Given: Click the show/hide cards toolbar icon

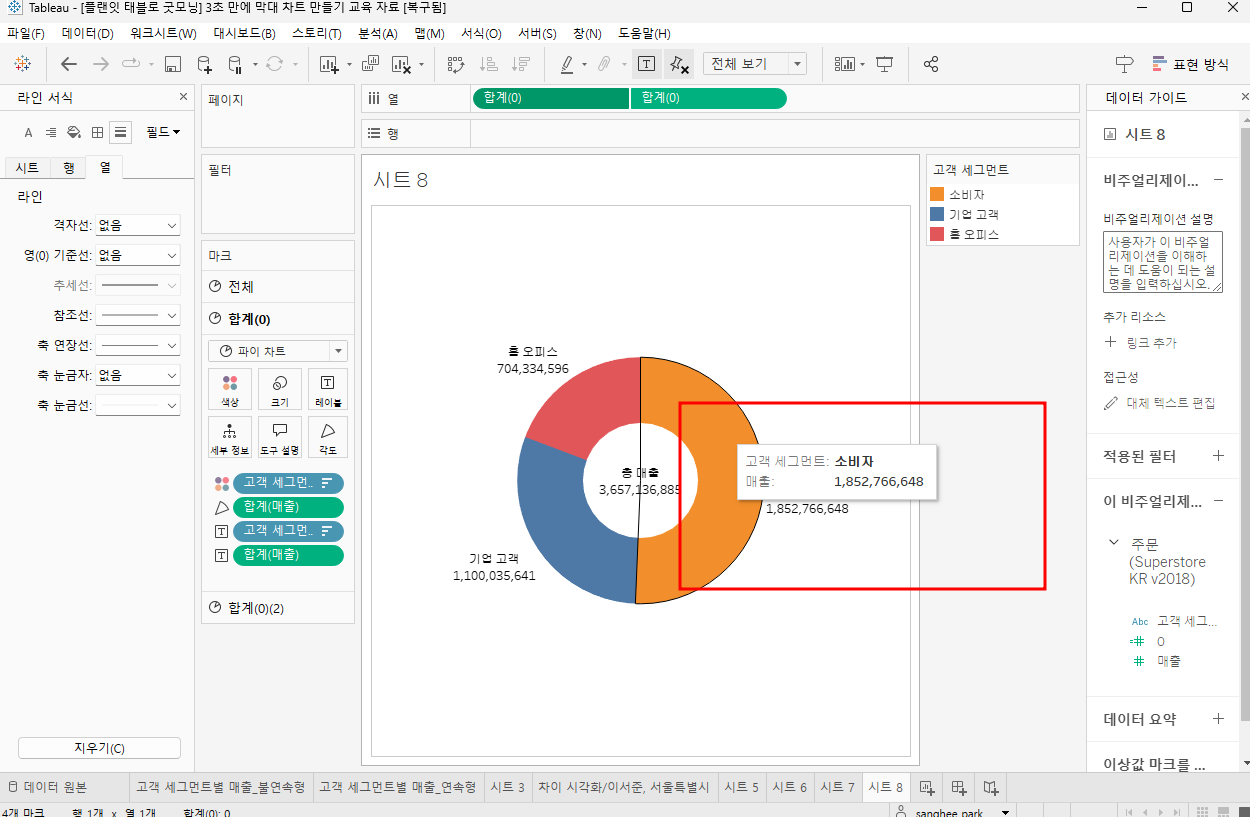Looking at the screenshot, I should (845, 64).
